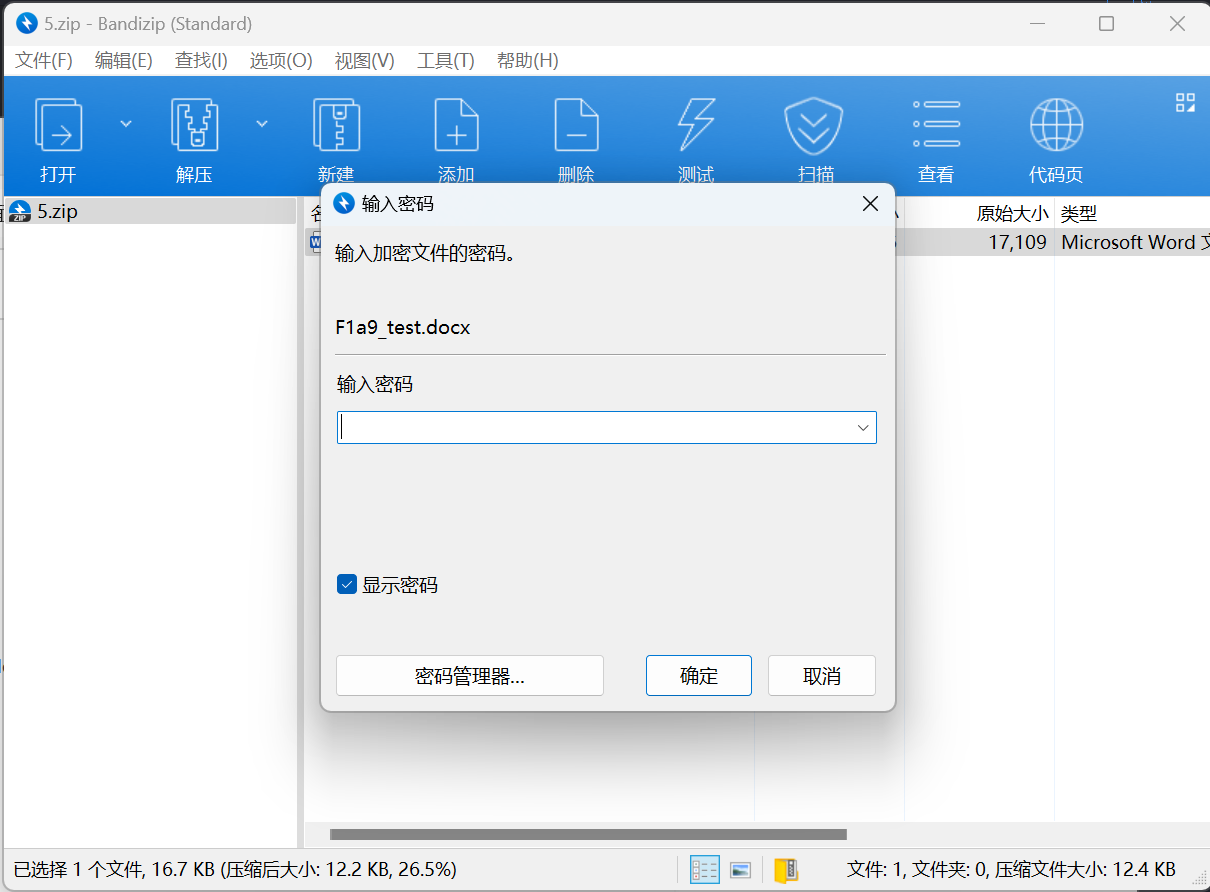Switch to details list view in status bar
Image resolution: width=1210 pixels, height=892 pixels.
coord(705,870)
